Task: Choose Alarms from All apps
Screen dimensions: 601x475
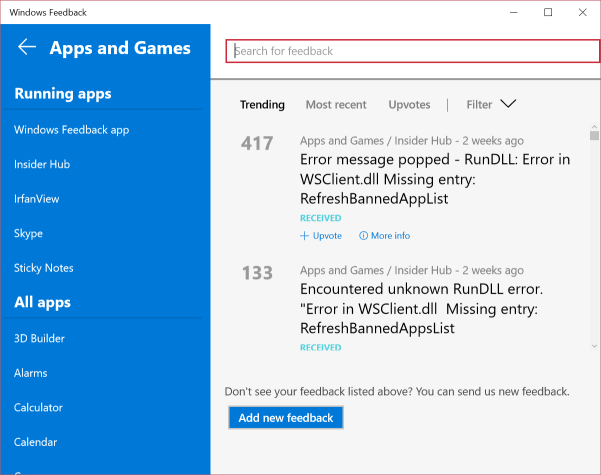Action: pyautogui.click(x=31, y=373)
